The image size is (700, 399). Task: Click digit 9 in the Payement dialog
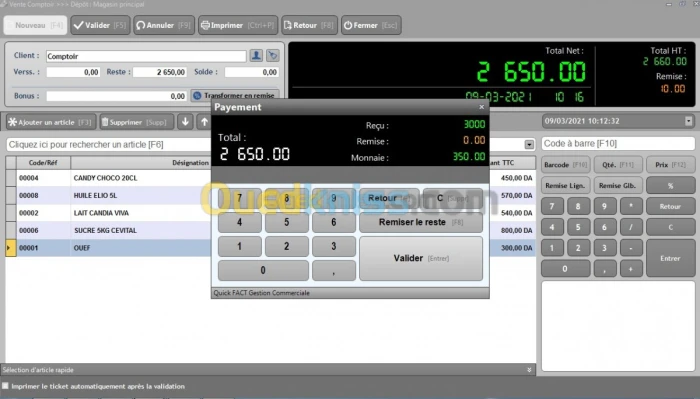[333, 198]
